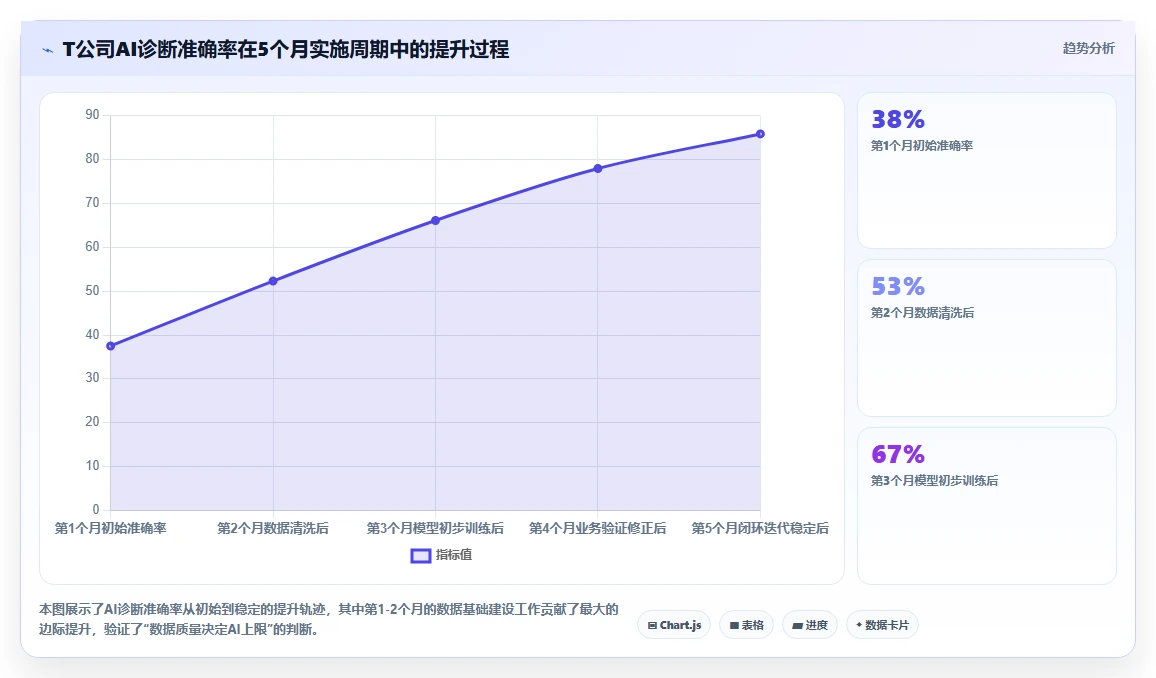This screenshot has width=1156, height=678.
Task: Click the data point for 第4个月业务验证修正后
Action: [598, 169]
